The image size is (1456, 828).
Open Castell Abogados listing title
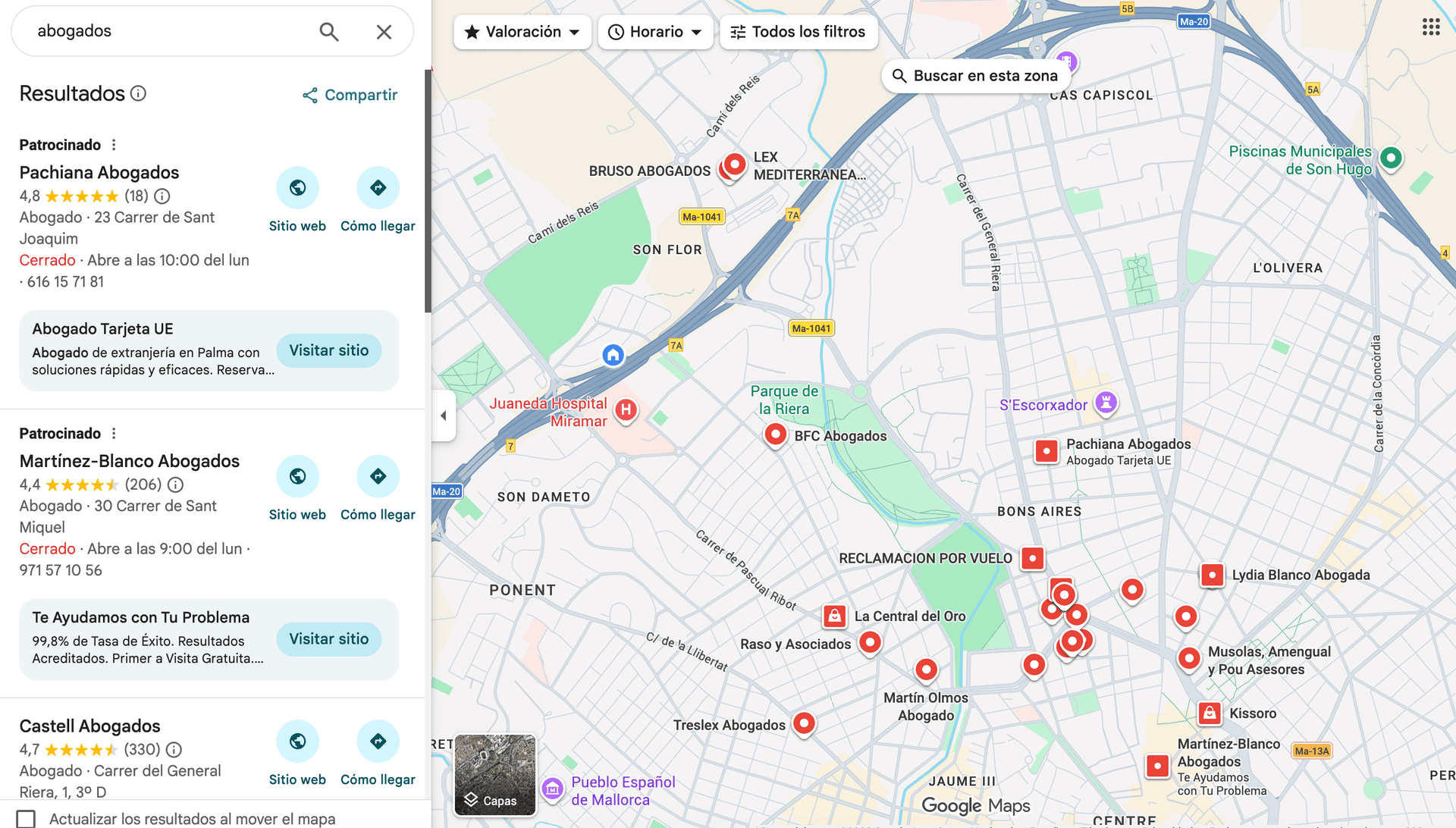90,726
